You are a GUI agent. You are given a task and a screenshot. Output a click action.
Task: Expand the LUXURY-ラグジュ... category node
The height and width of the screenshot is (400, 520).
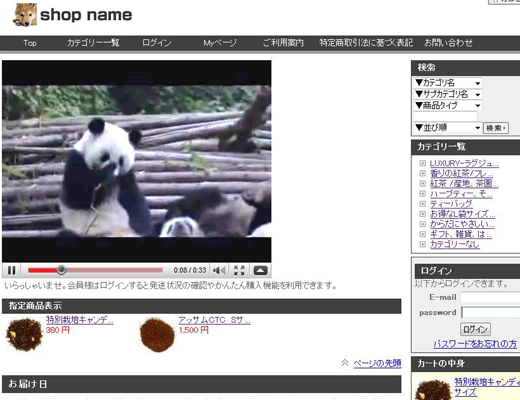click(x=422, y=163)
